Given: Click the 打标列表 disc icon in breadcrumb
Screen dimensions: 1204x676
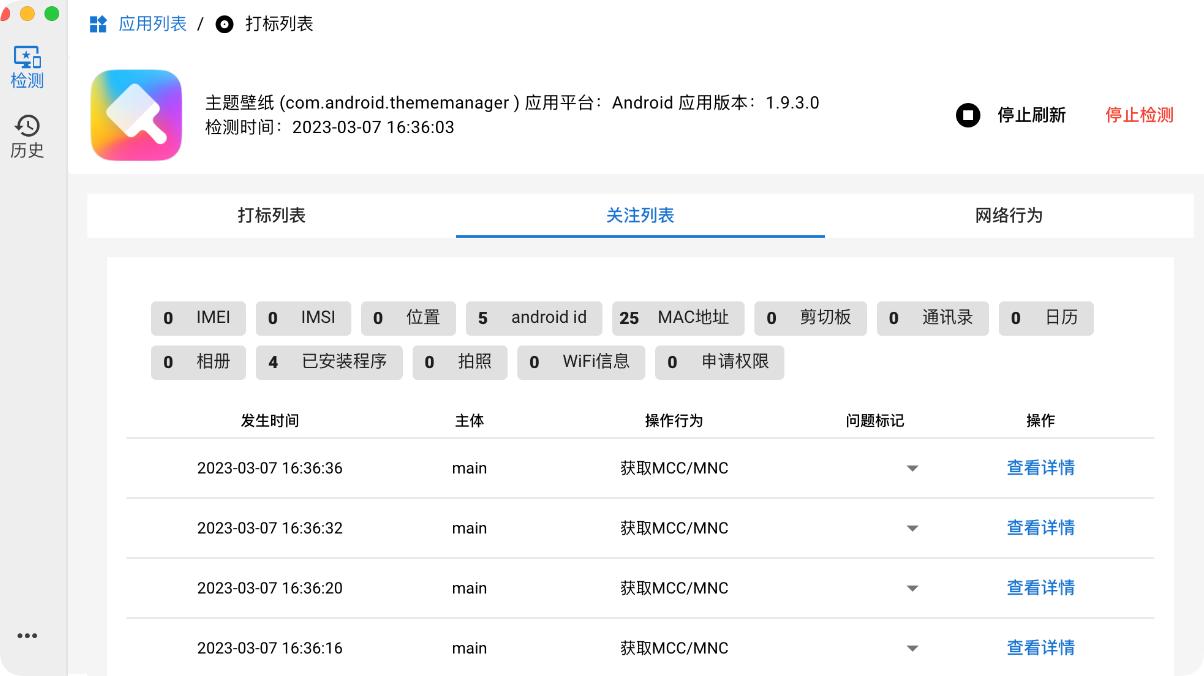Looking at the screenshot, I should coord(225,24).
